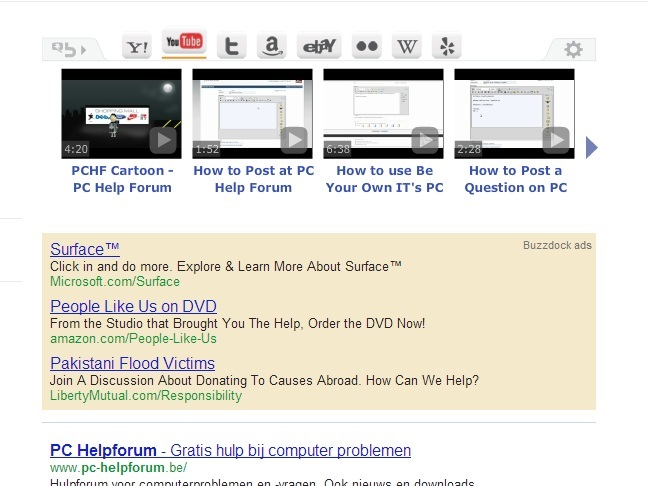Open the PCHF Cartoon video thumbnail
This screenshot has height=486, width=648.
(122, 114)
